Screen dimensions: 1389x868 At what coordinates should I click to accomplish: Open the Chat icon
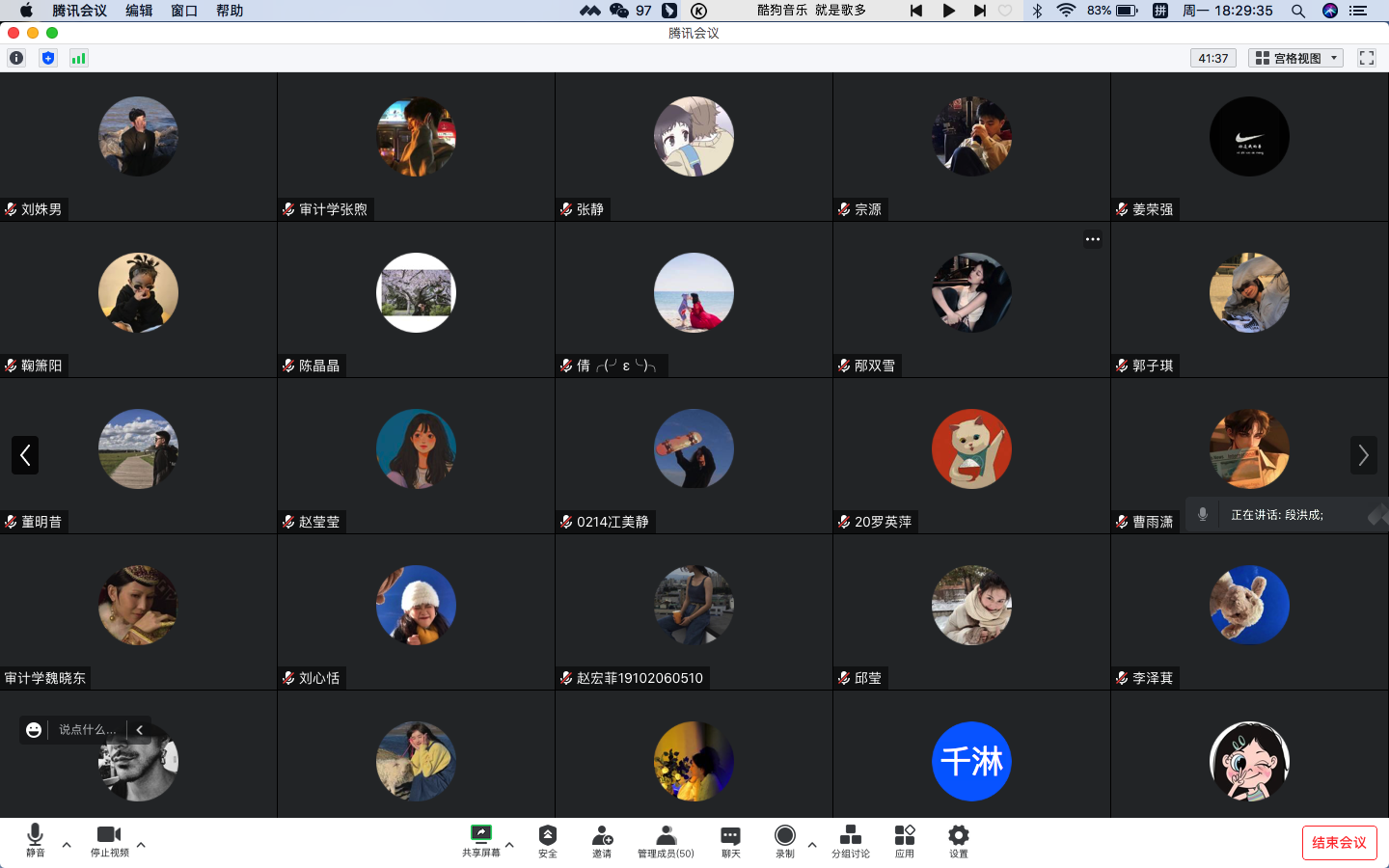coord(731,837)
